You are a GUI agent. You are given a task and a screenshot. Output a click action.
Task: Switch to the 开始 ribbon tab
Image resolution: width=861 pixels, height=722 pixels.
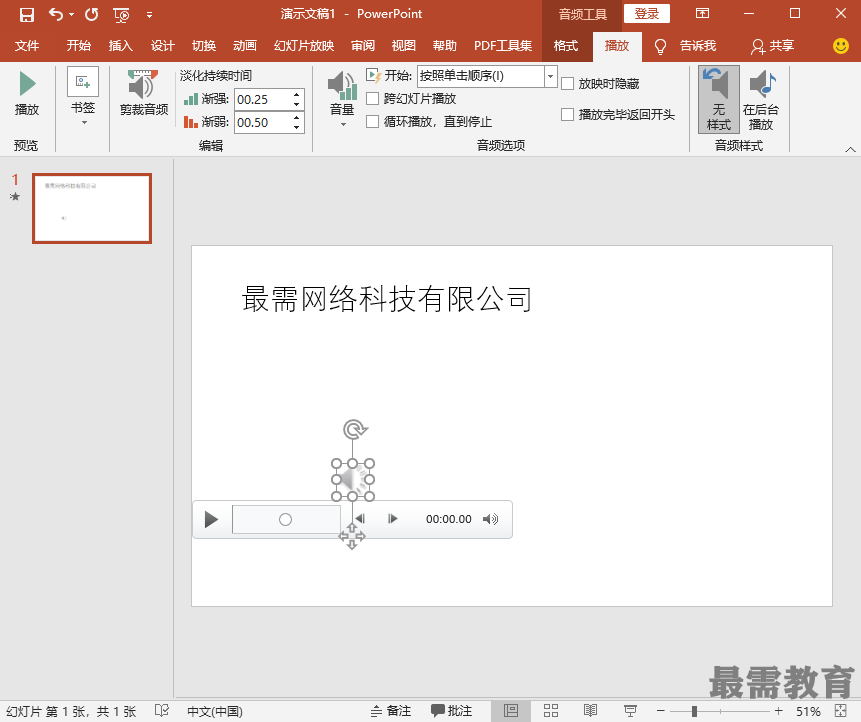(x=79, y=46)
